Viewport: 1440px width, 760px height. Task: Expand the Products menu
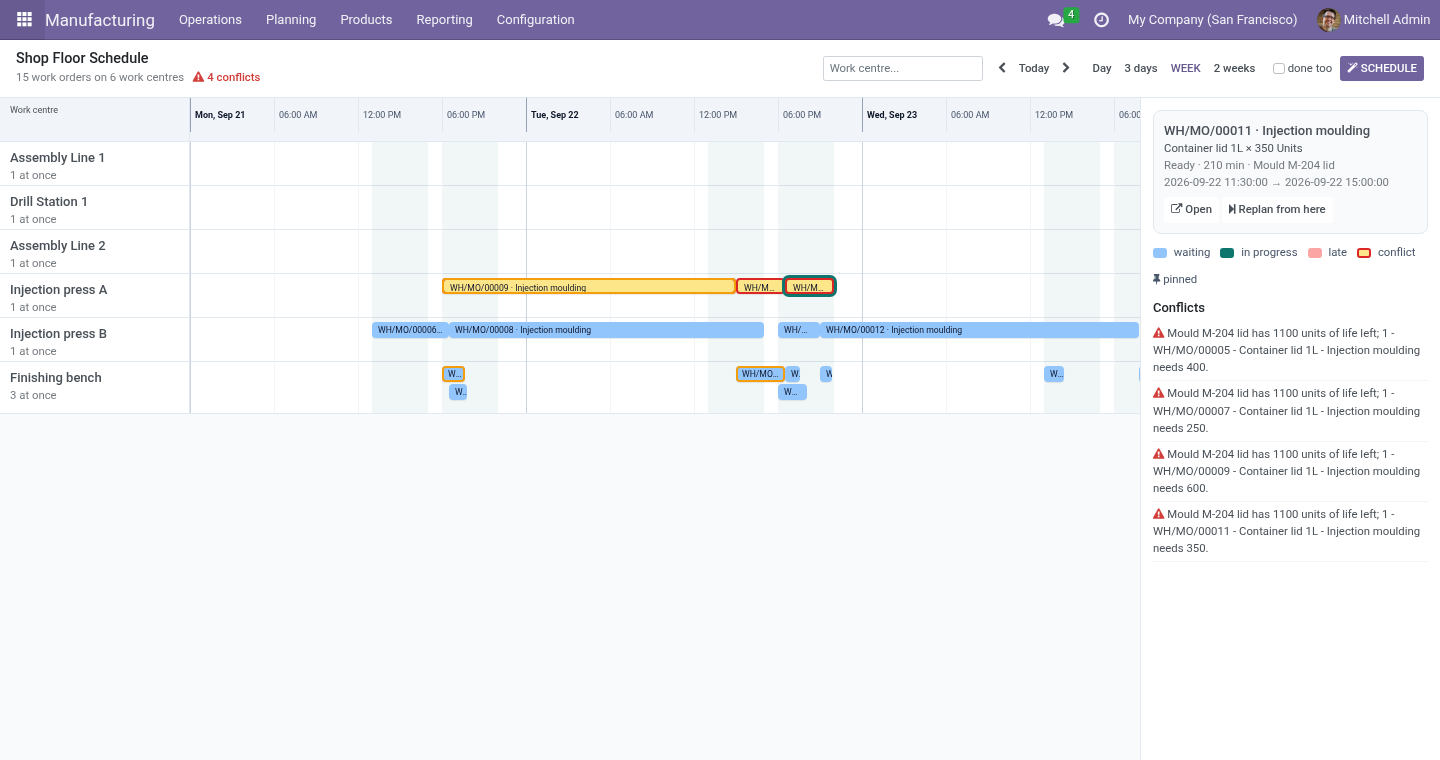pyautogui.click(x=366, y=20)
